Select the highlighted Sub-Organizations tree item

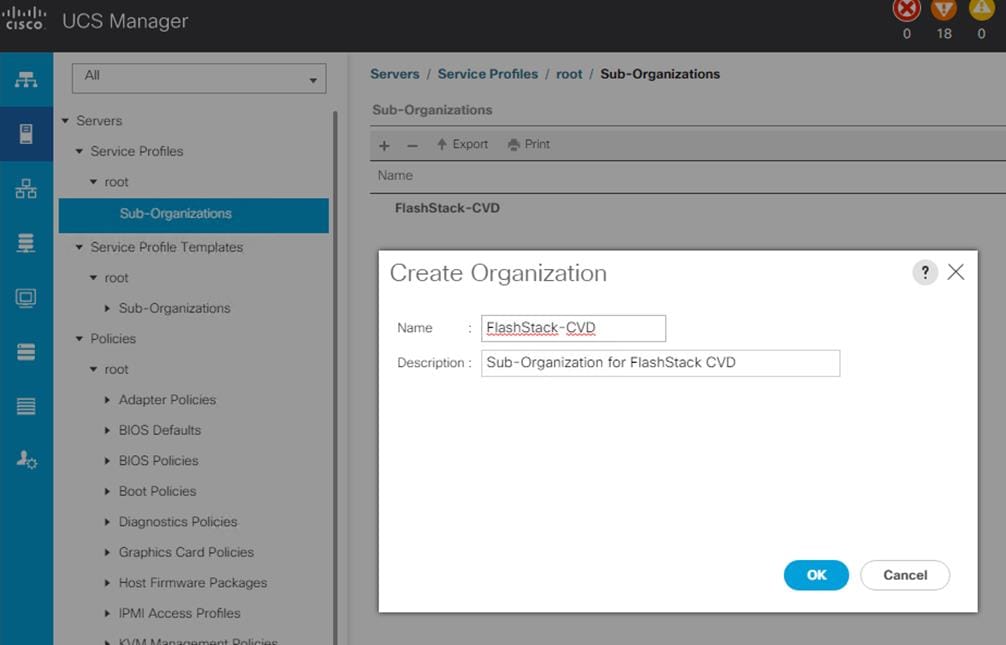point(193,215)
